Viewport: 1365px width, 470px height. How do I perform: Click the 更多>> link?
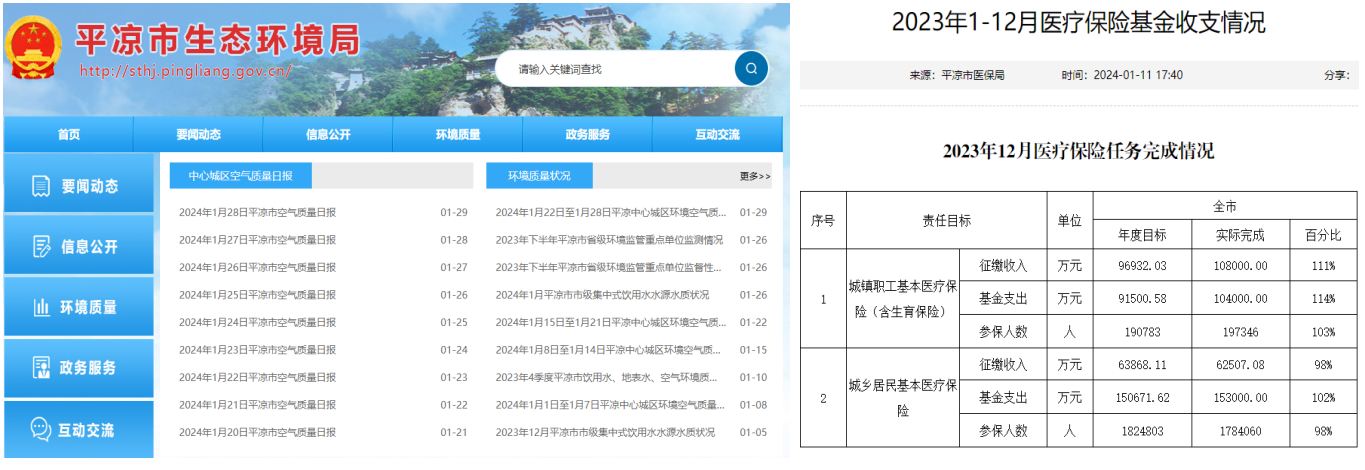[x=755, y=176]
